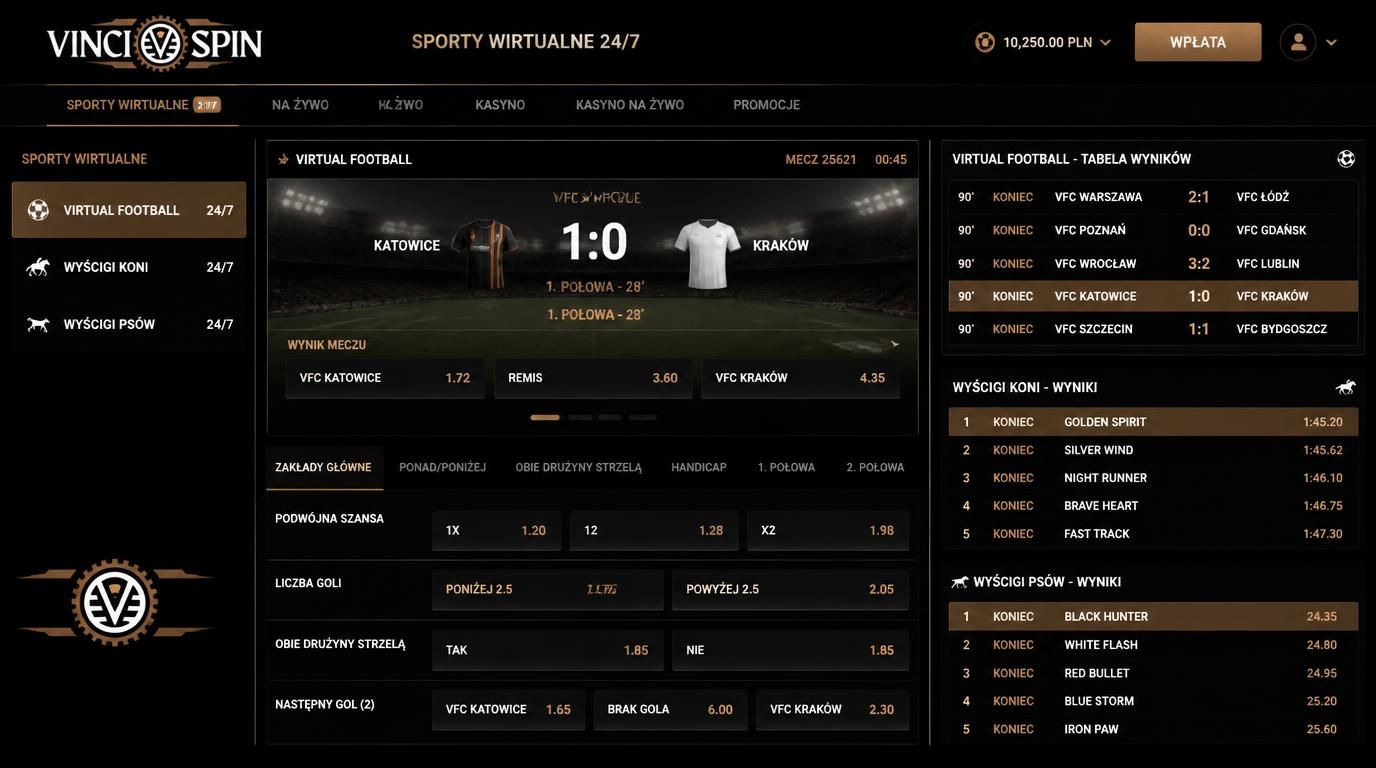Open the Kasyno navigation tab
This screenshot has width=1376, height=768.
click(x=500, y=105)
